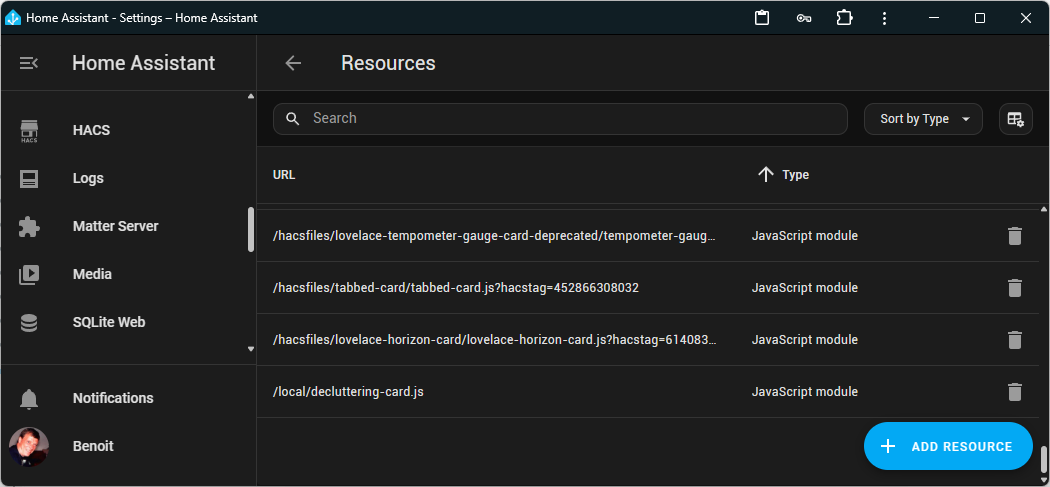Click JavaScript module in the horizon-card row
The width and height of the screenshot is (1050, 487).
pos(804,340)
